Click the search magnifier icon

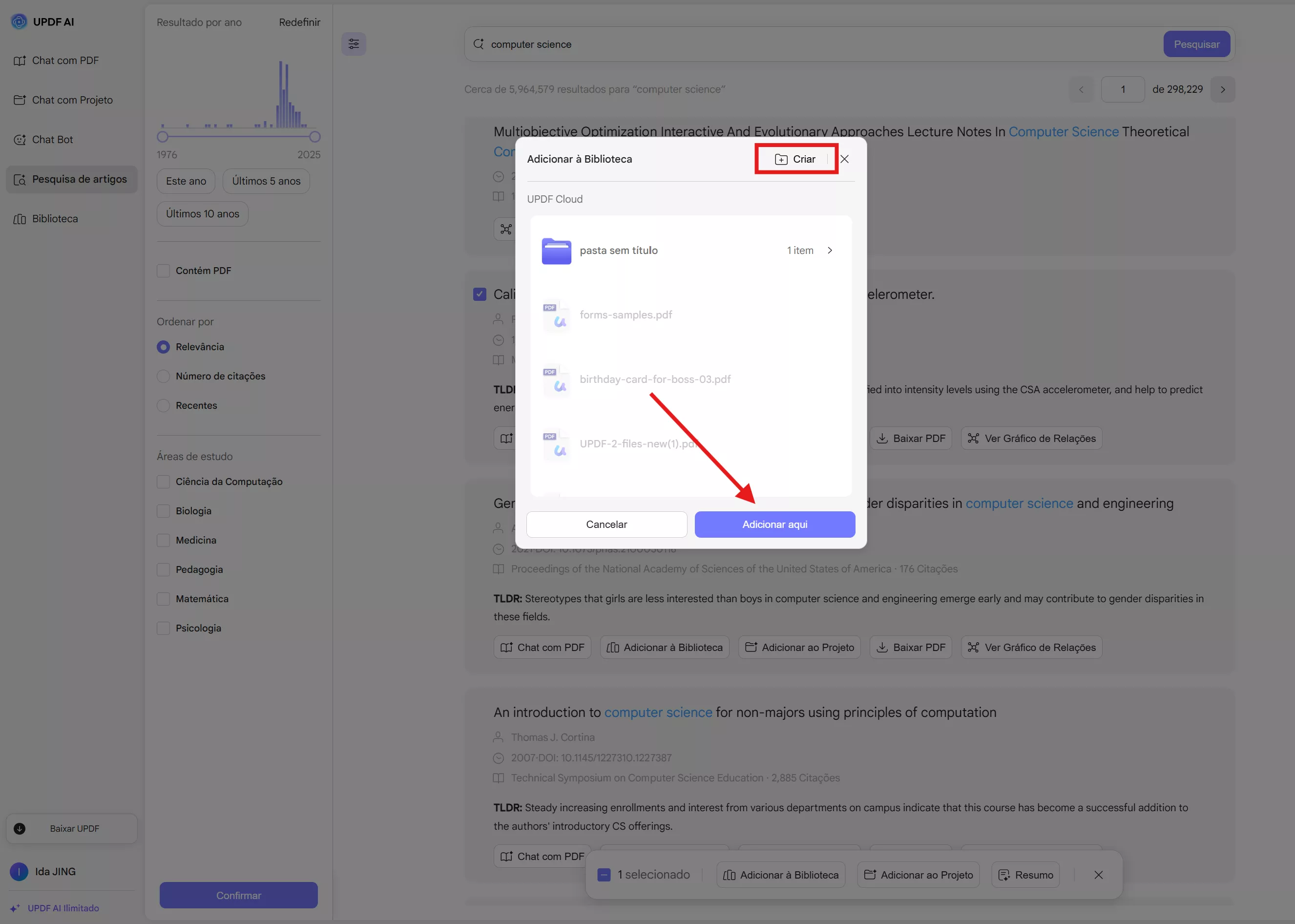click(479, 44)
